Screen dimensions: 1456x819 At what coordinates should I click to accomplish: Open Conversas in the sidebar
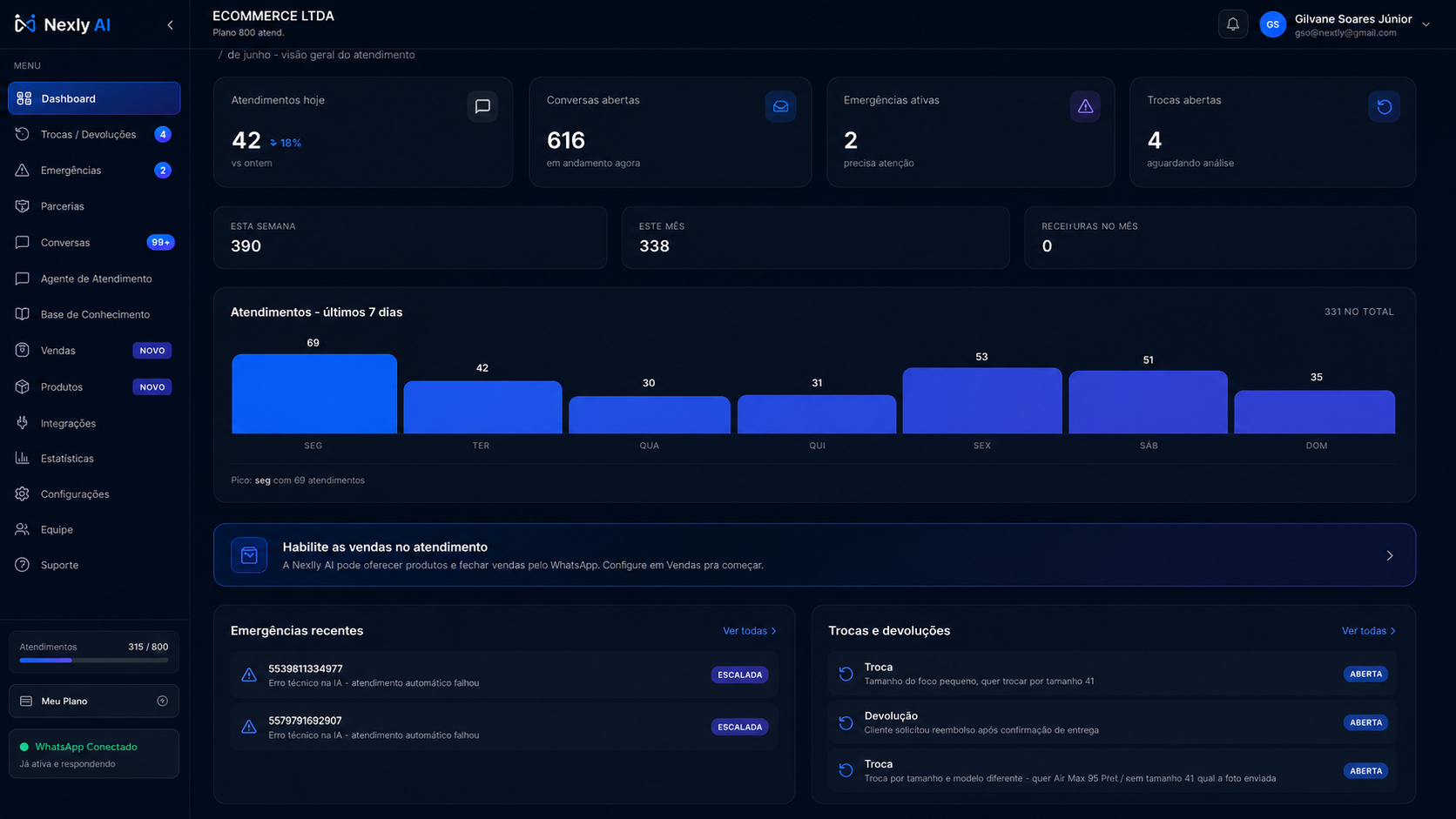[94, 243]
